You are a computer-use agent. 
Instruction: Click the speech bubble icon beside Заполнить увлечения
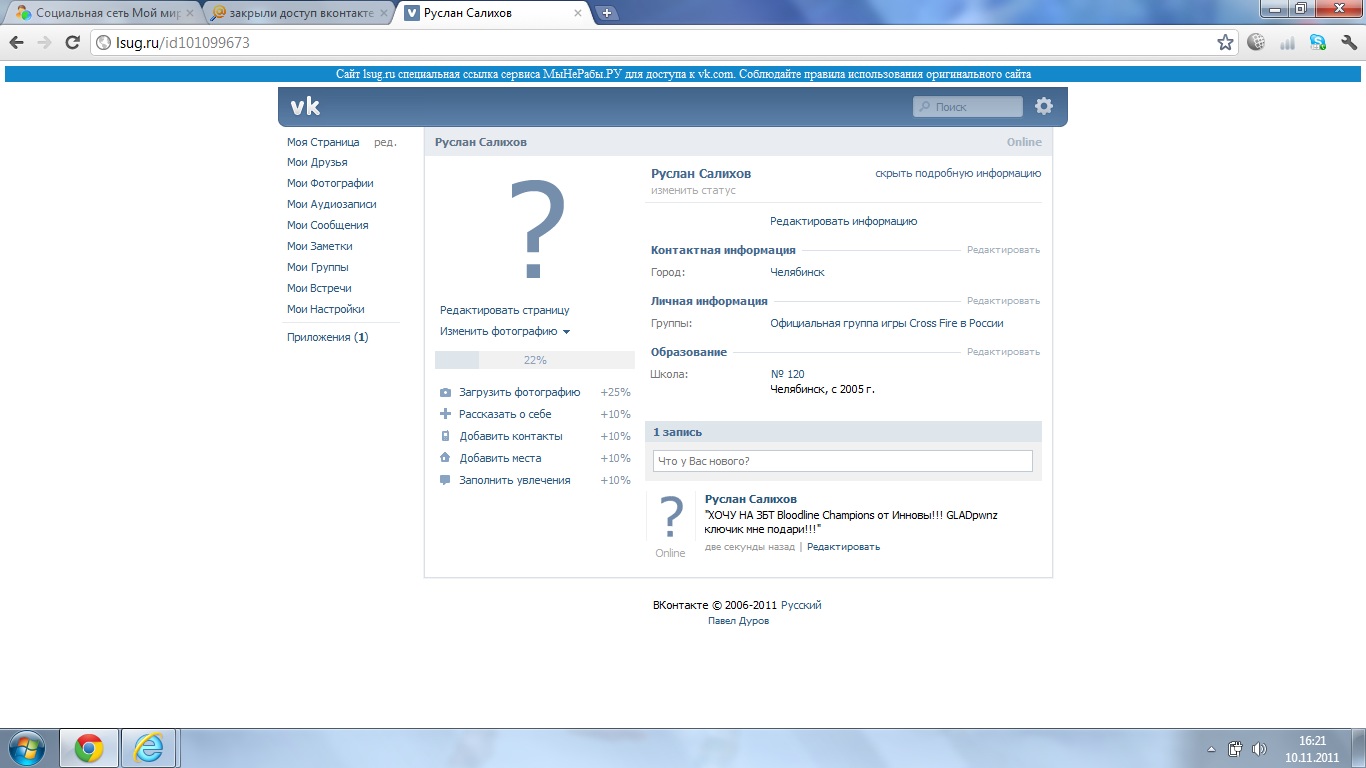[446, 480]
